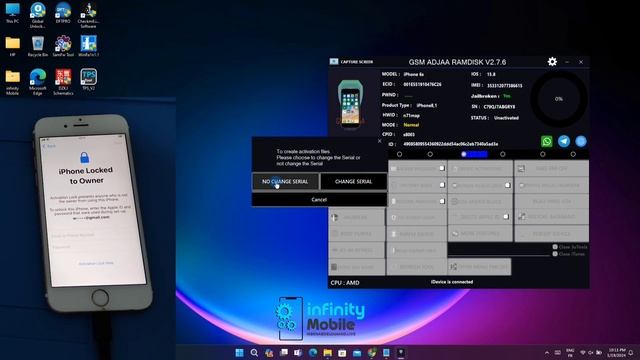The image size is (640, 360).
Task: Open WinRa1n desktop shortcut
Action: coord(88,47)
